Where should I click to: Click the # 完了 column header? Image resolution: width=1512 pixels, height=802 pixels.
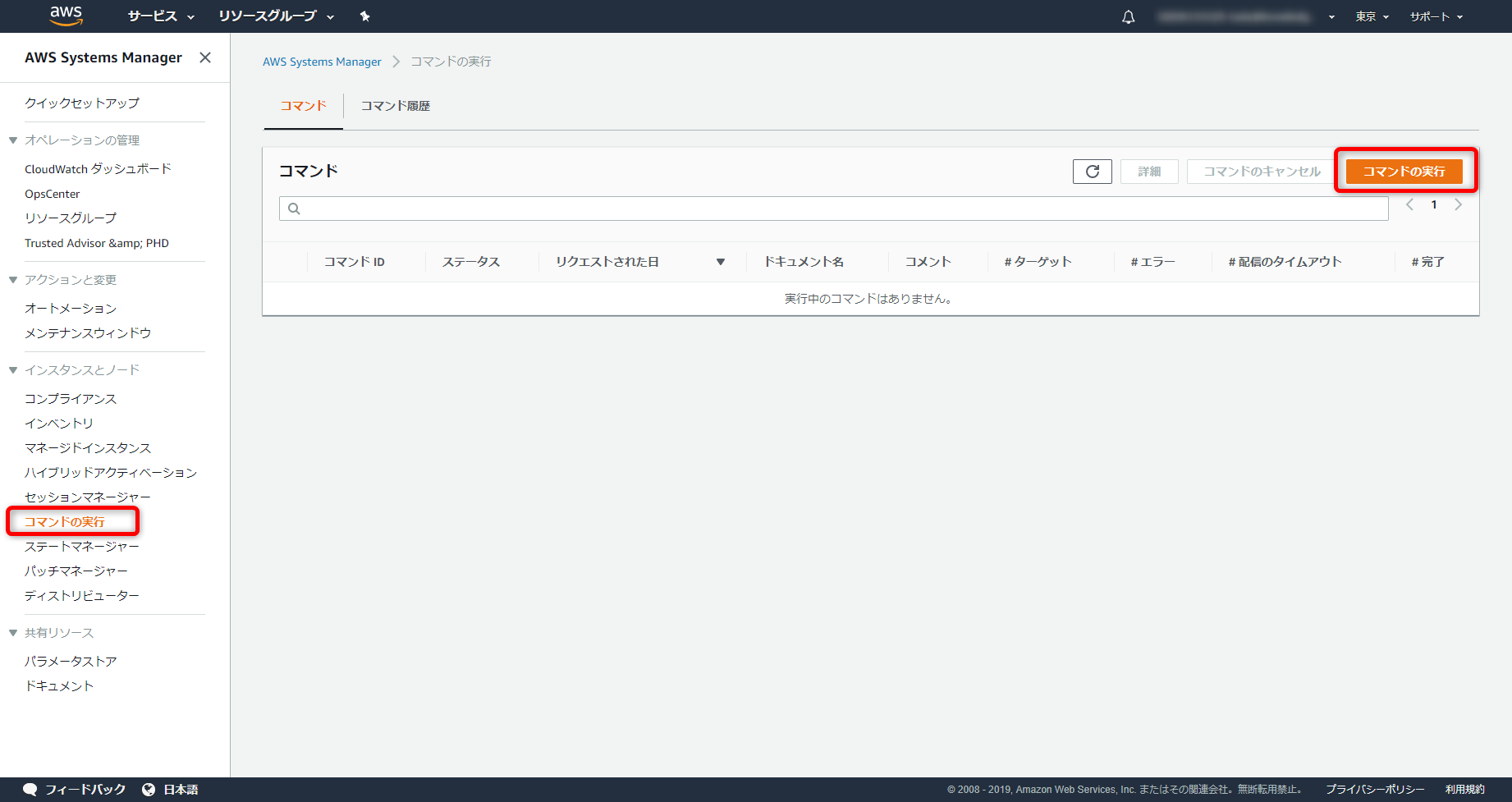point(1428,262)
